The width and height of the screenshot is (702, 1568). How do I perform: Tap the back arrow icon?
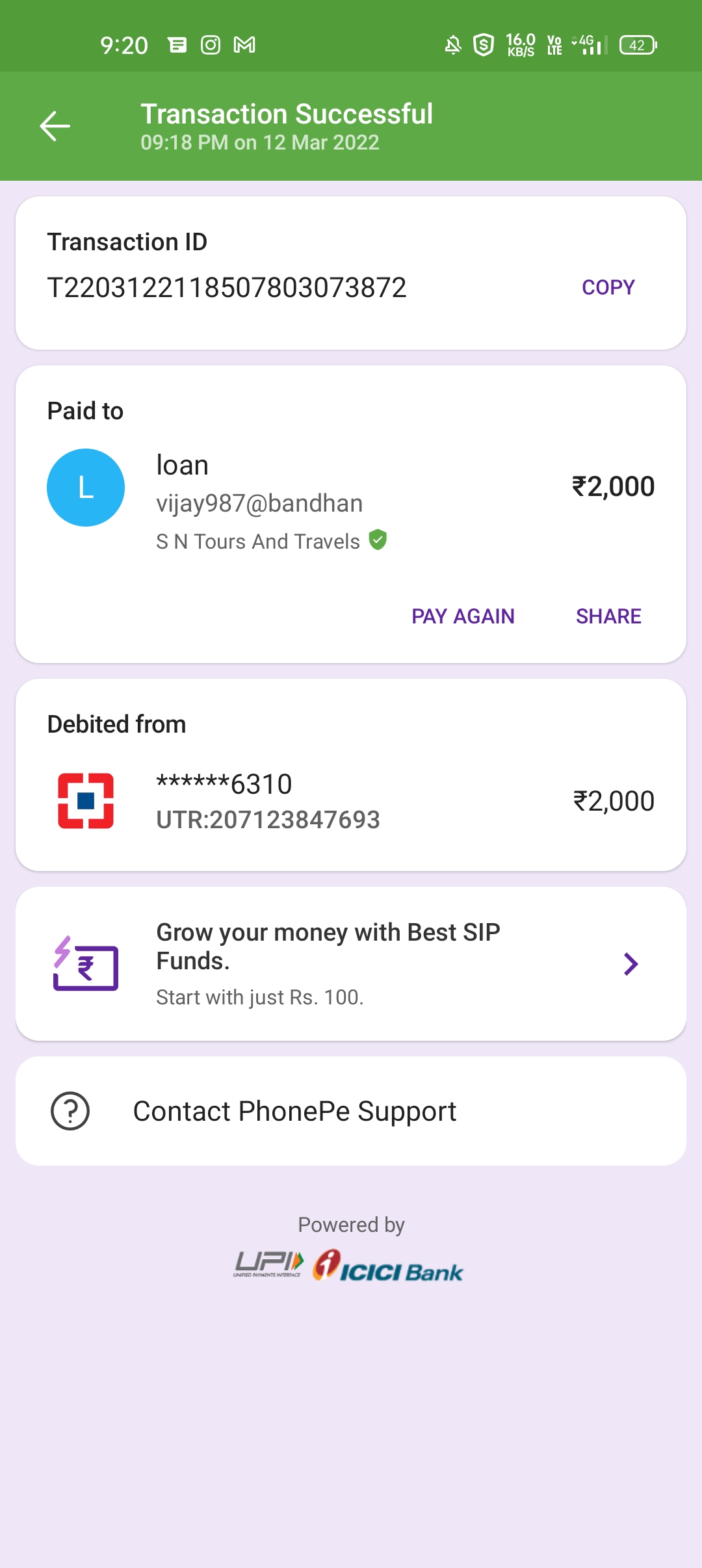point(55,126)
